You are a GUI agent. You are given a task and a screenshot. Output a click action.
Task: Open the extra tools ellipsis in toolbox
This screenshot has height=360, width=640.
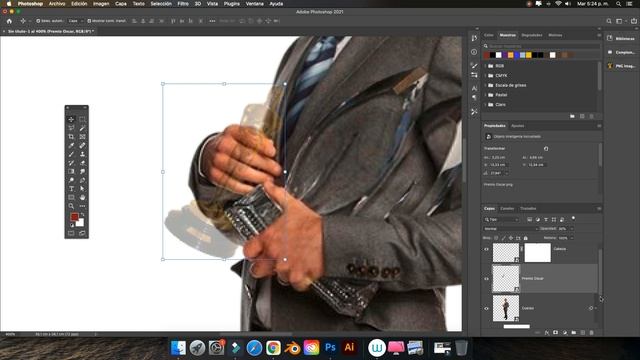(82, 206)
